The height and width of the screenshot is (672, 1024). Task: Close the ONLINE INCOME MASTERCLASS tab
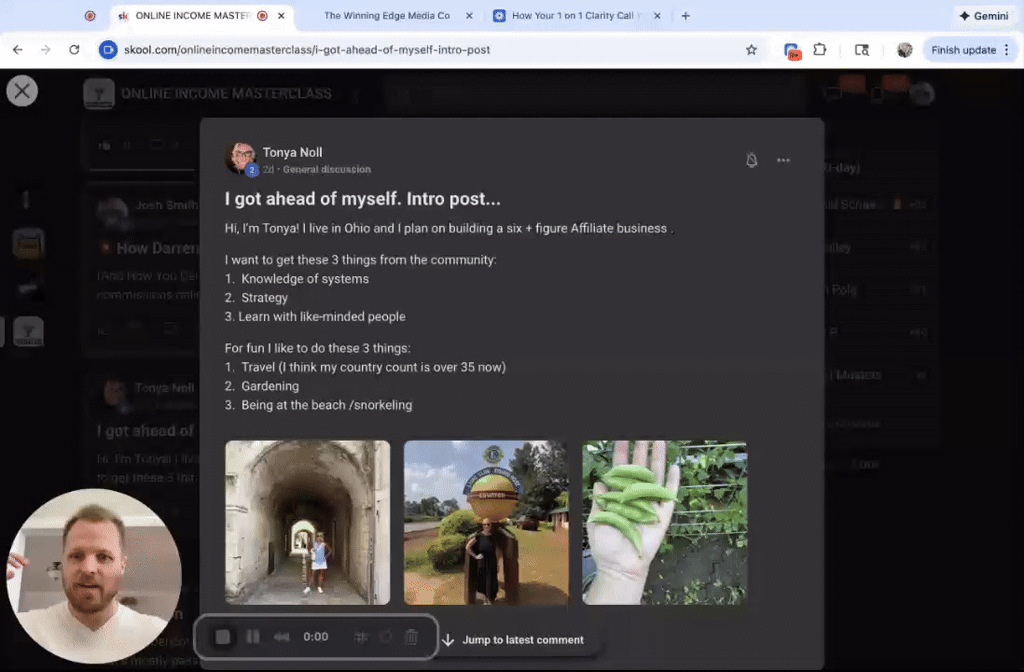point(281,16)
